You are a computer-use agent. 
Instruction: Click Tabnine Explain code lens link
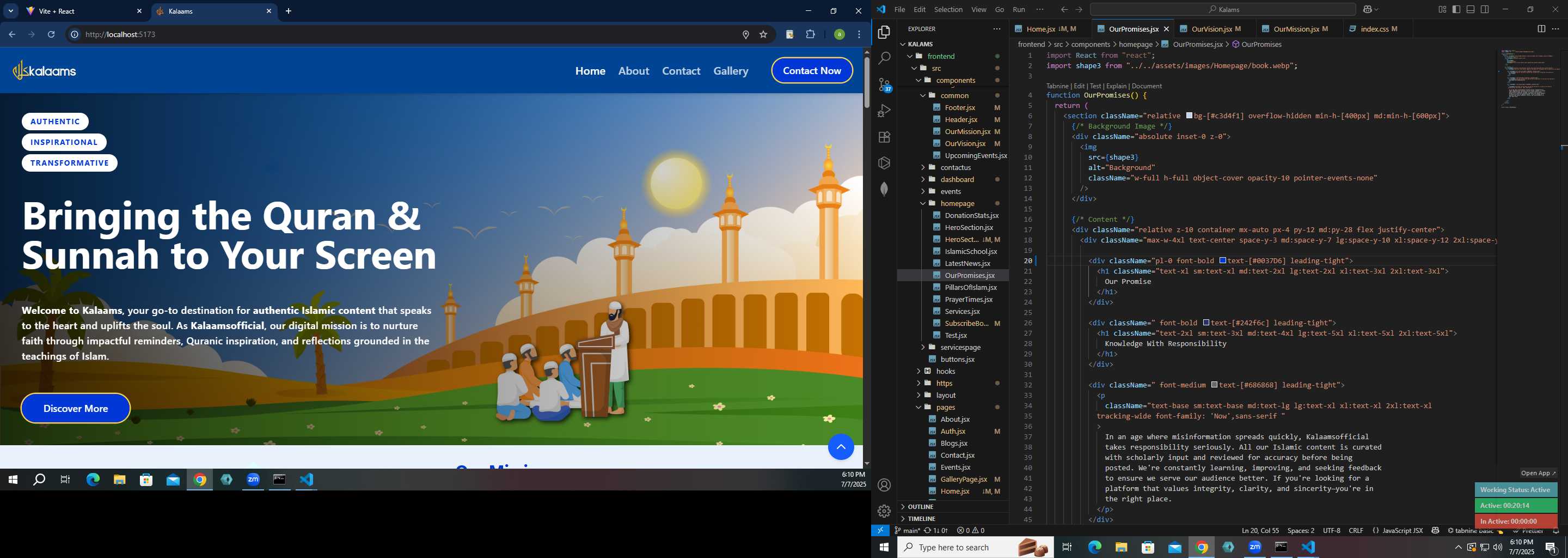(1116, 86)
